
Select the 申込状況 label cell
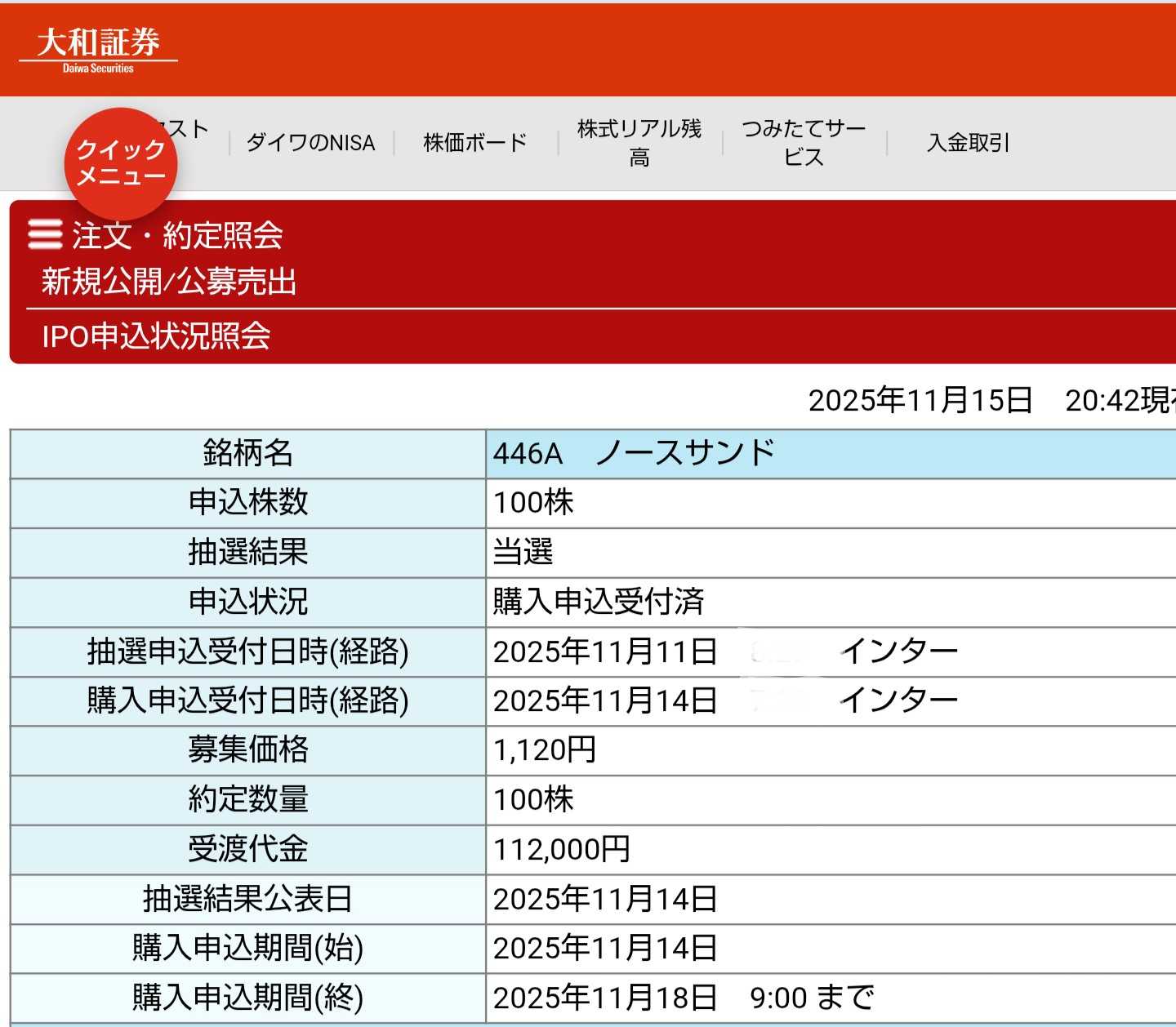(248, 602)
